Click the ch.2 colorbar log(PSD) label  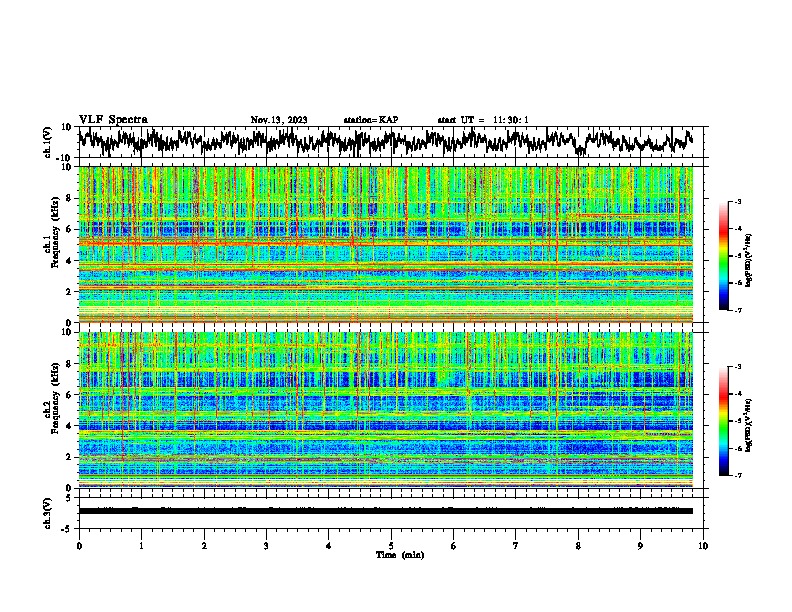(749, 425)
